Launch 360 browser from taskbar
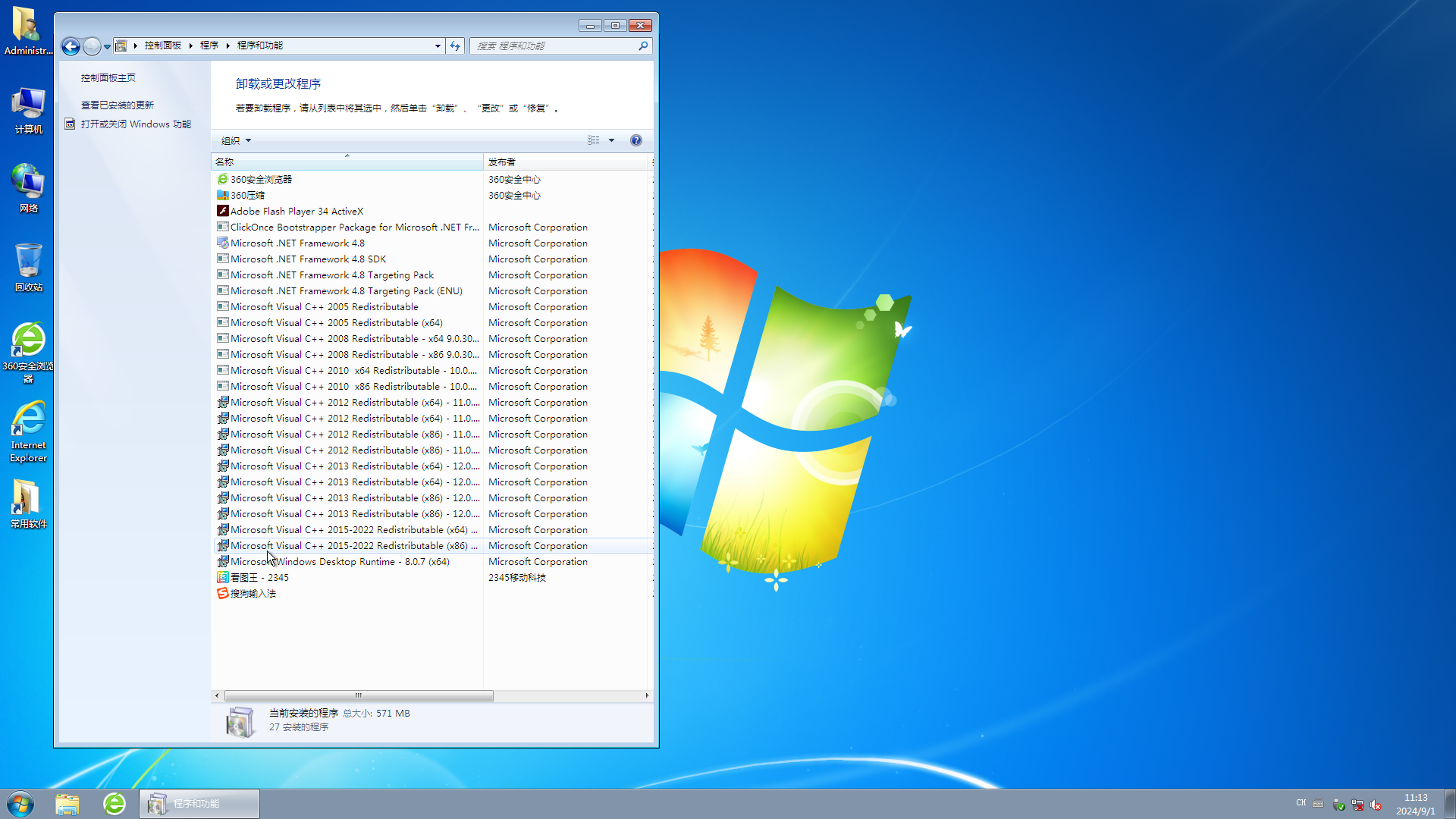Screen dimensions: 1456x819 click(115, 804)
